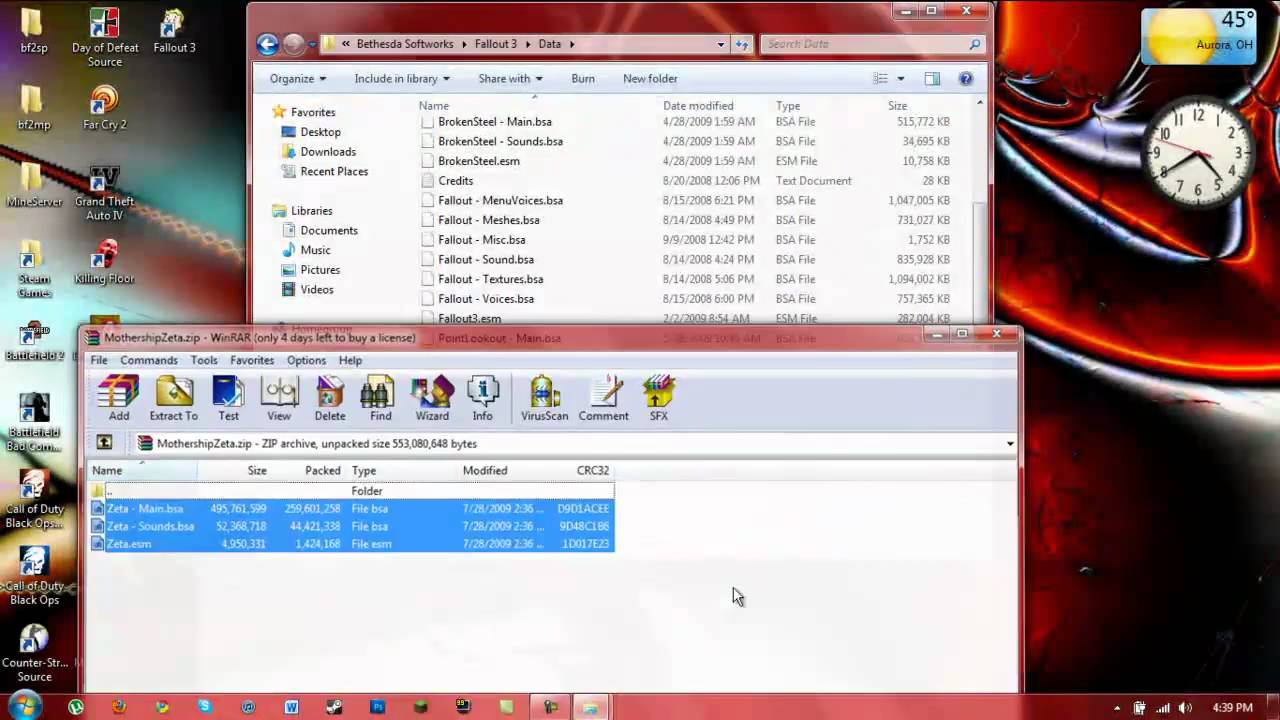Click the Add button in WinRAR toolbar

118,398
